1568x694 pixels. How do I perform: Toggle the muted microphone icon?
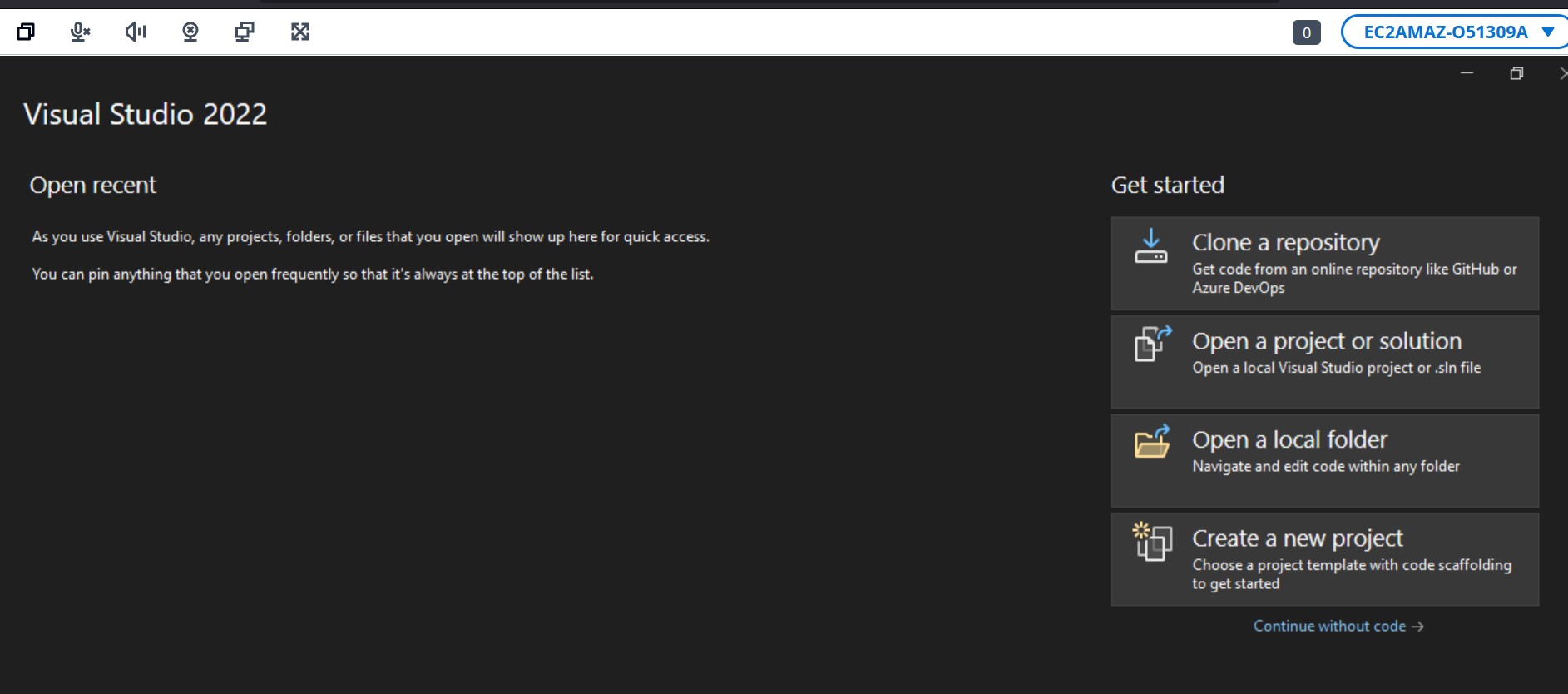(x=80, y=32)
